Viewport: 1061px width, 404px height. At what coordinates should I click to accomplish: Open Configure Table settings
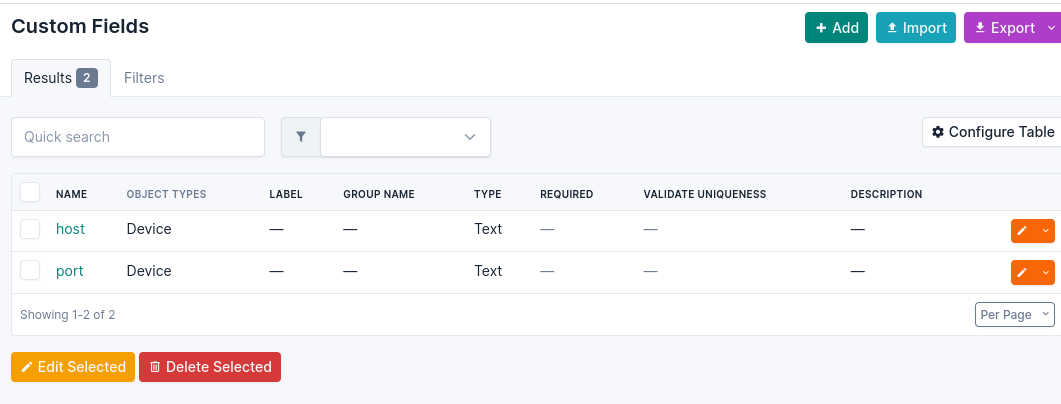click(993, 132)
